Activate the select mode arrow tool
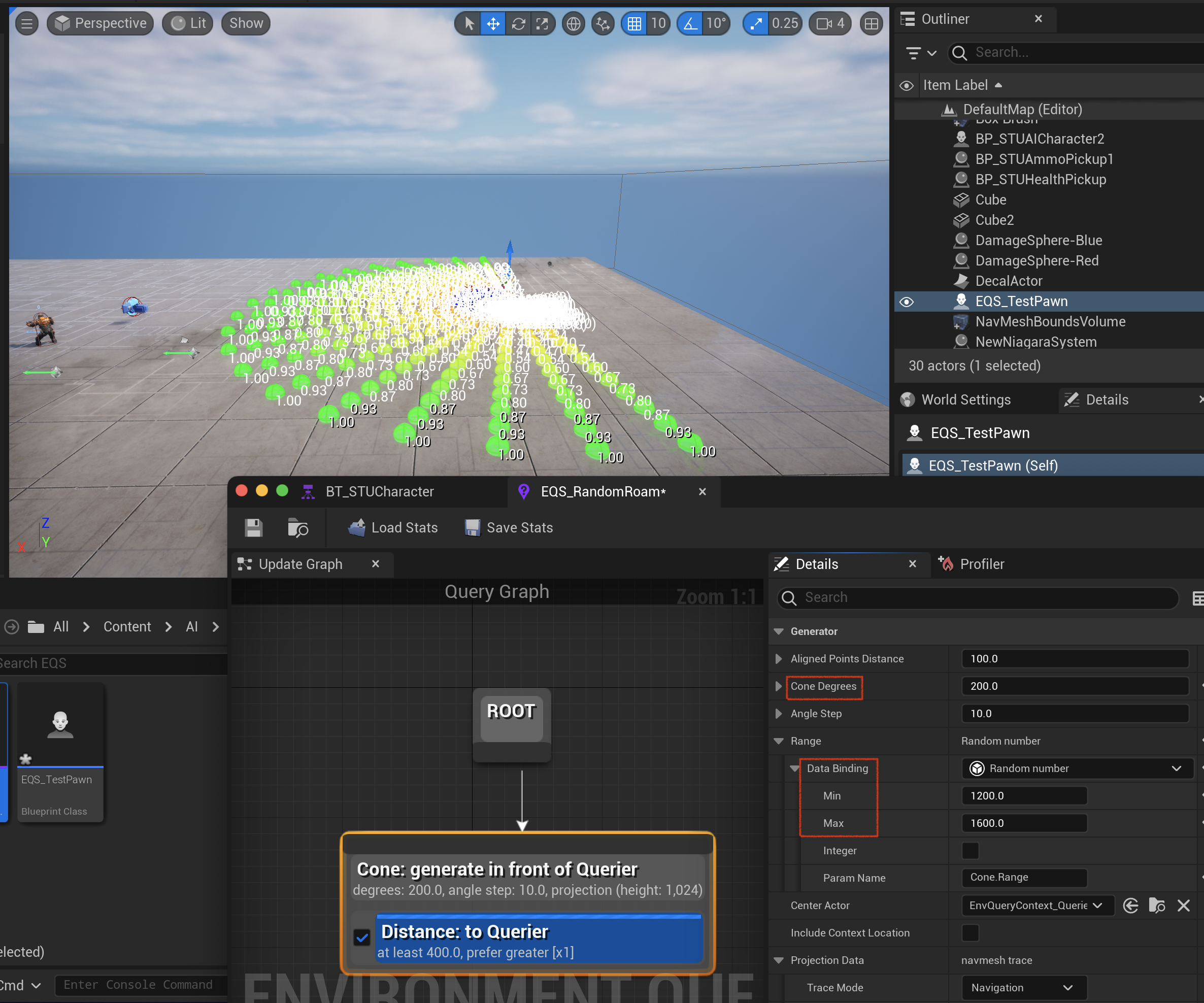 [469, 23]
